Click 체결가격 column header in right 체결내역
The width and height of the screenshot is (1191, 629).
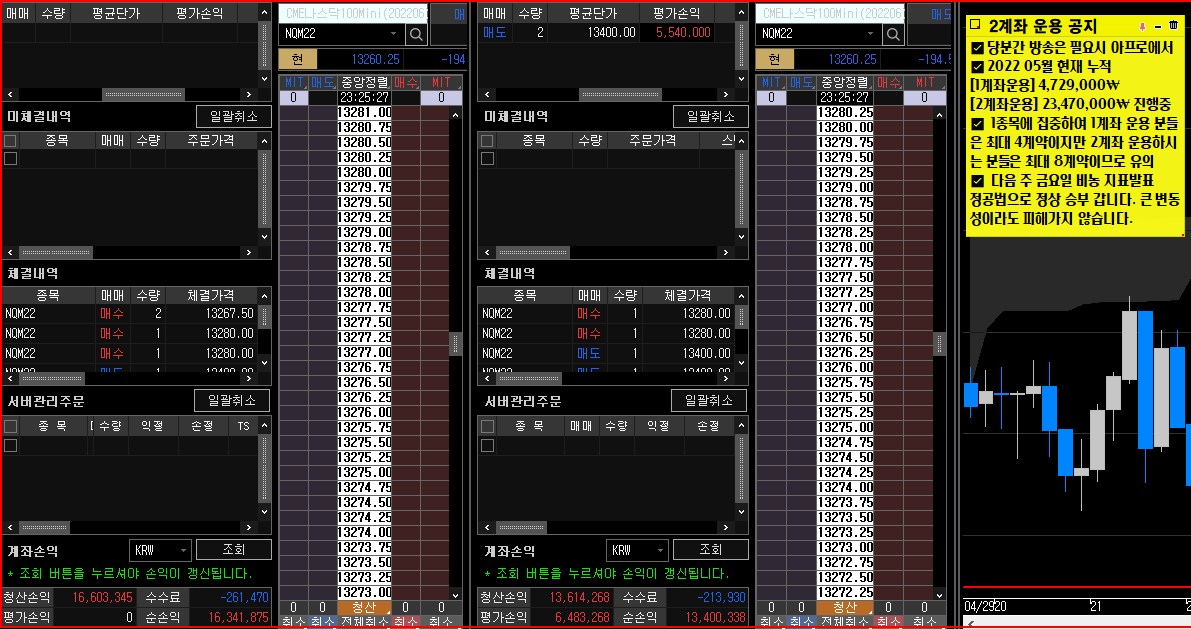687,295
